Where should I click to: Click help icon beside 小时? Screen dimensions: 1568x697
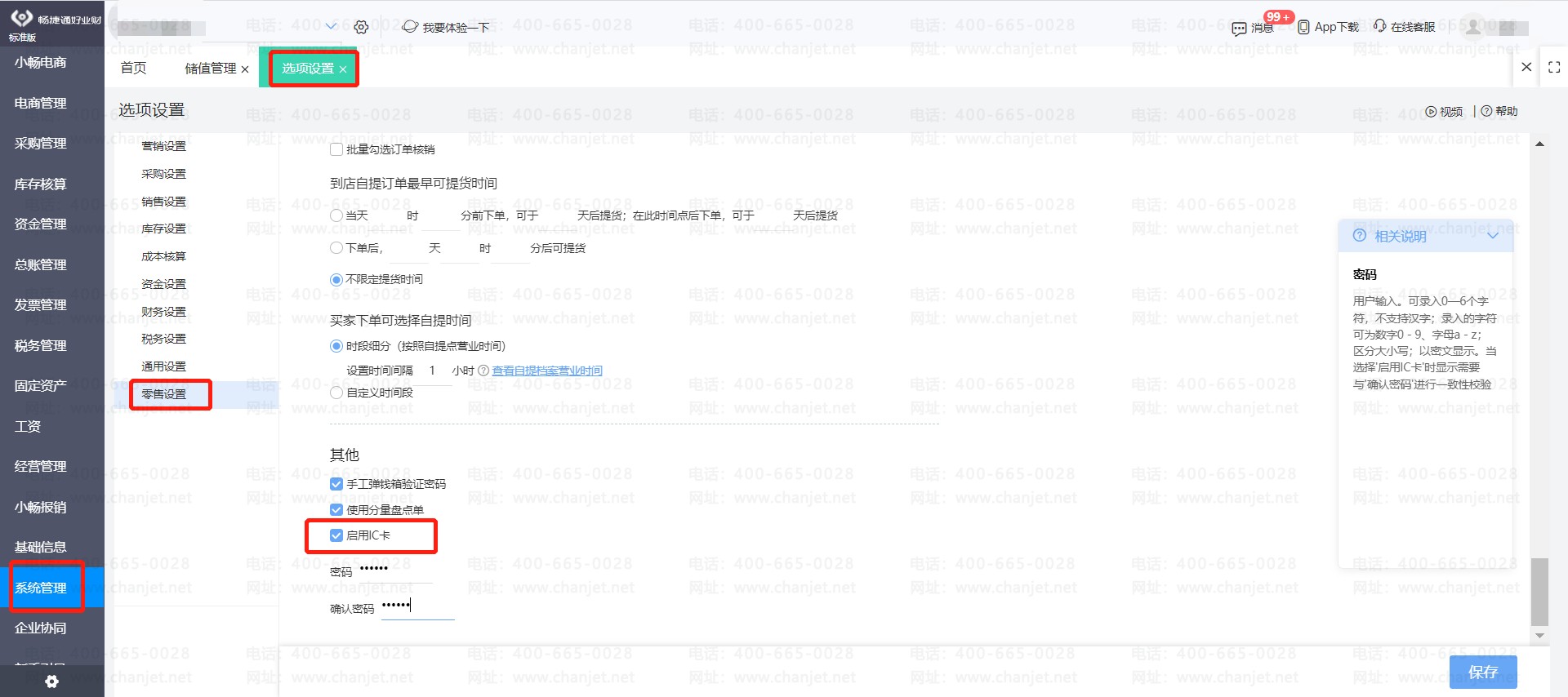pos(483,371)
